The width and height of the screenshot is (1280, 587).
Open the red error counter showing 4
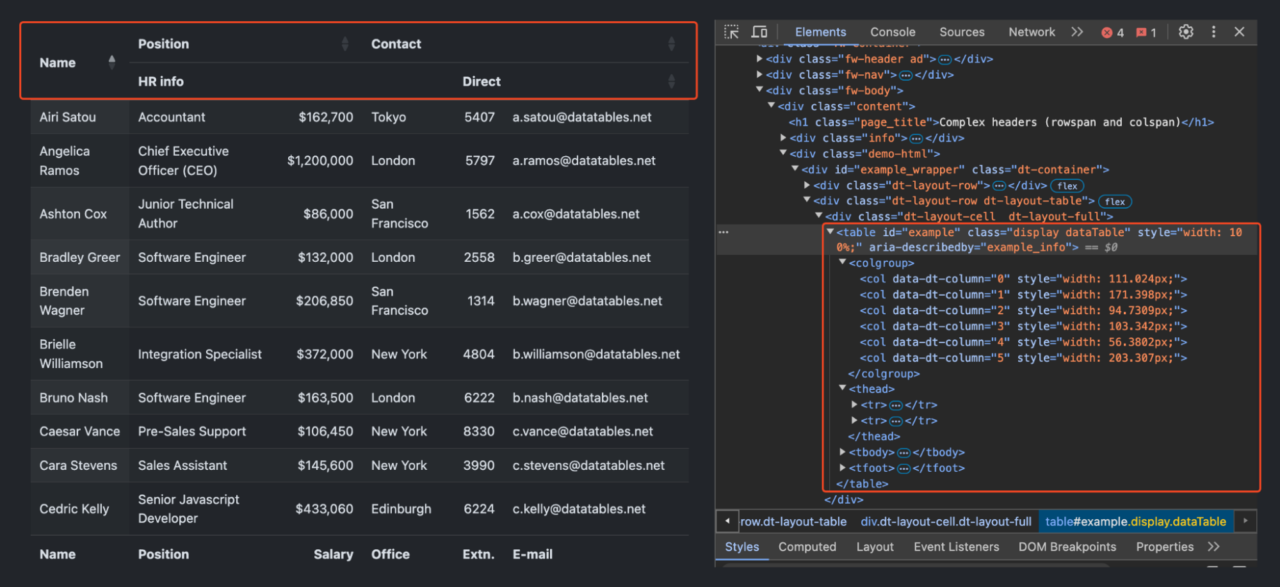point(1112,32)
